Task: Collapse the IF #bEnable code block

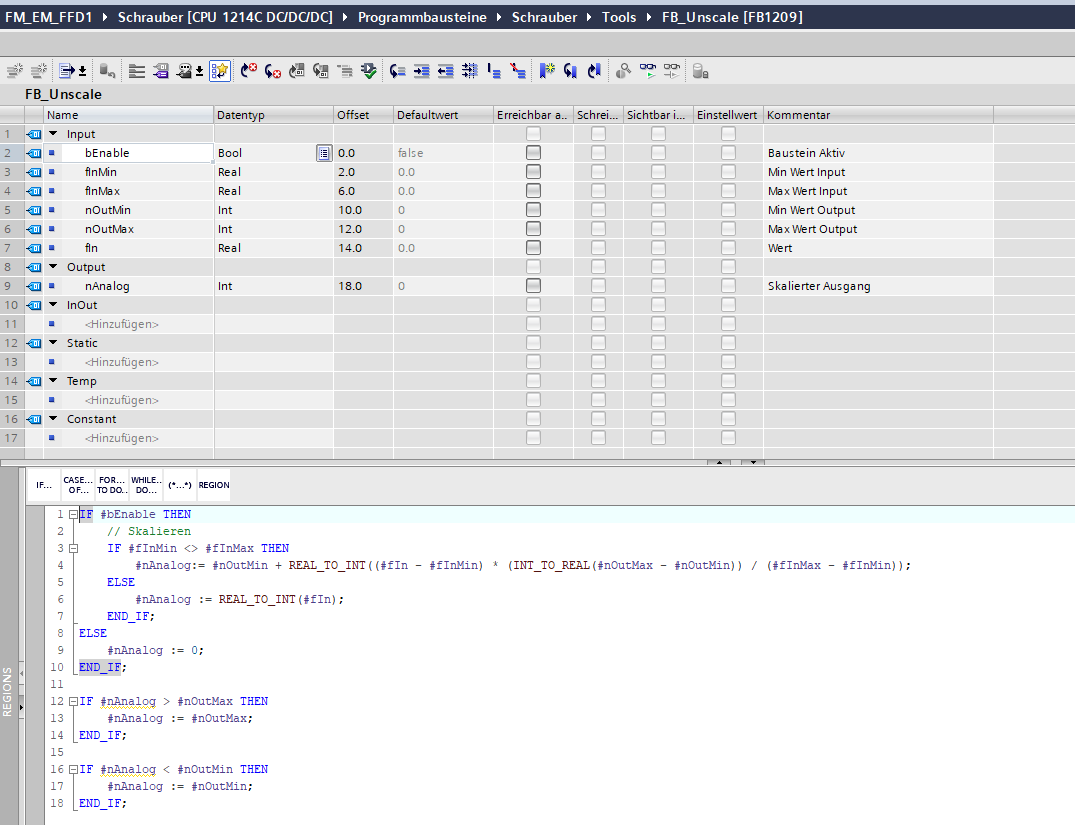Action: (x=73, y=515)
